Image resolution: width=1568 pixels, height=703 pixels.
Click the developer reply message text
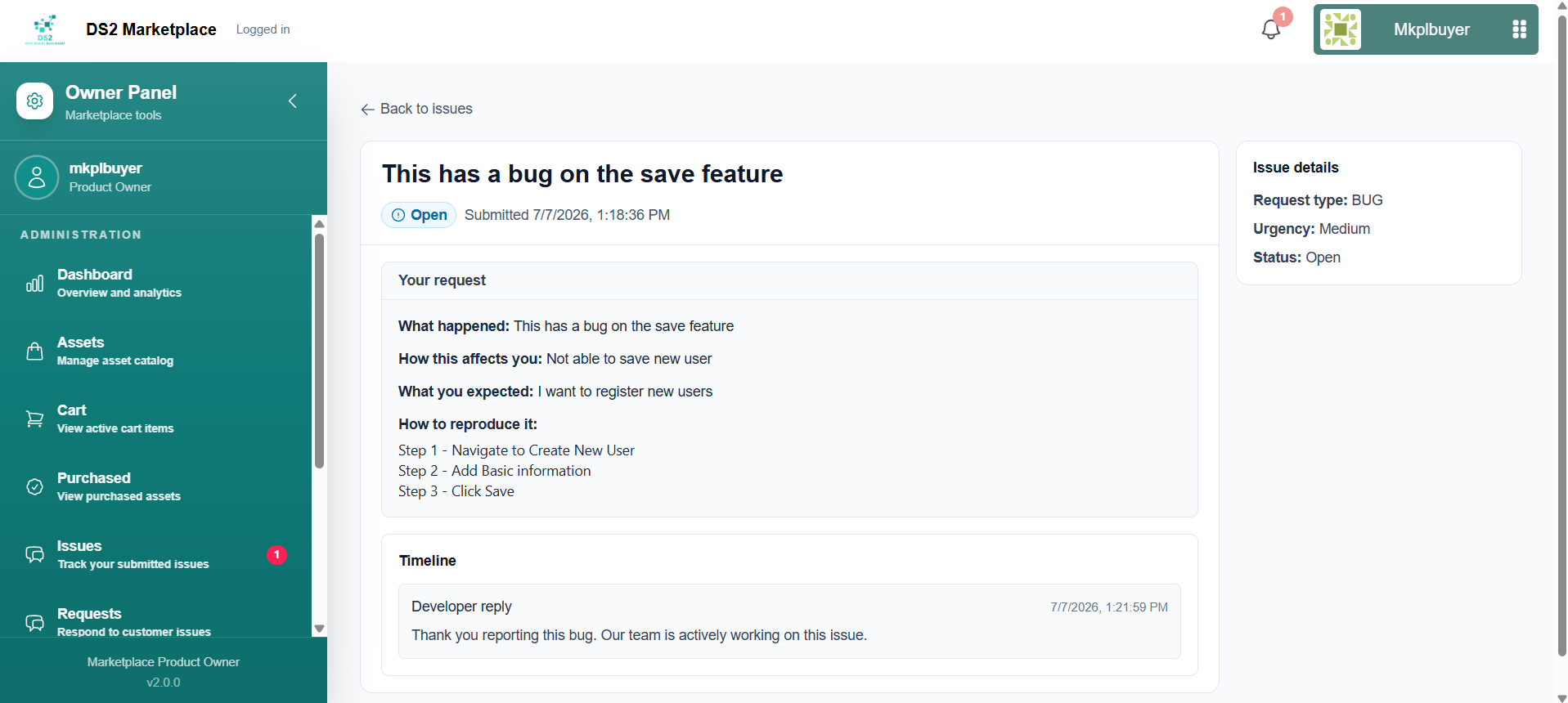click(639, 635)
